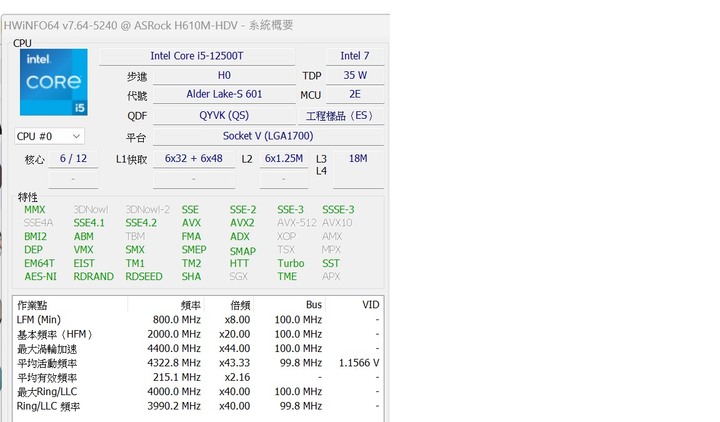Select the LFM (Min) row

pos(198,320)
